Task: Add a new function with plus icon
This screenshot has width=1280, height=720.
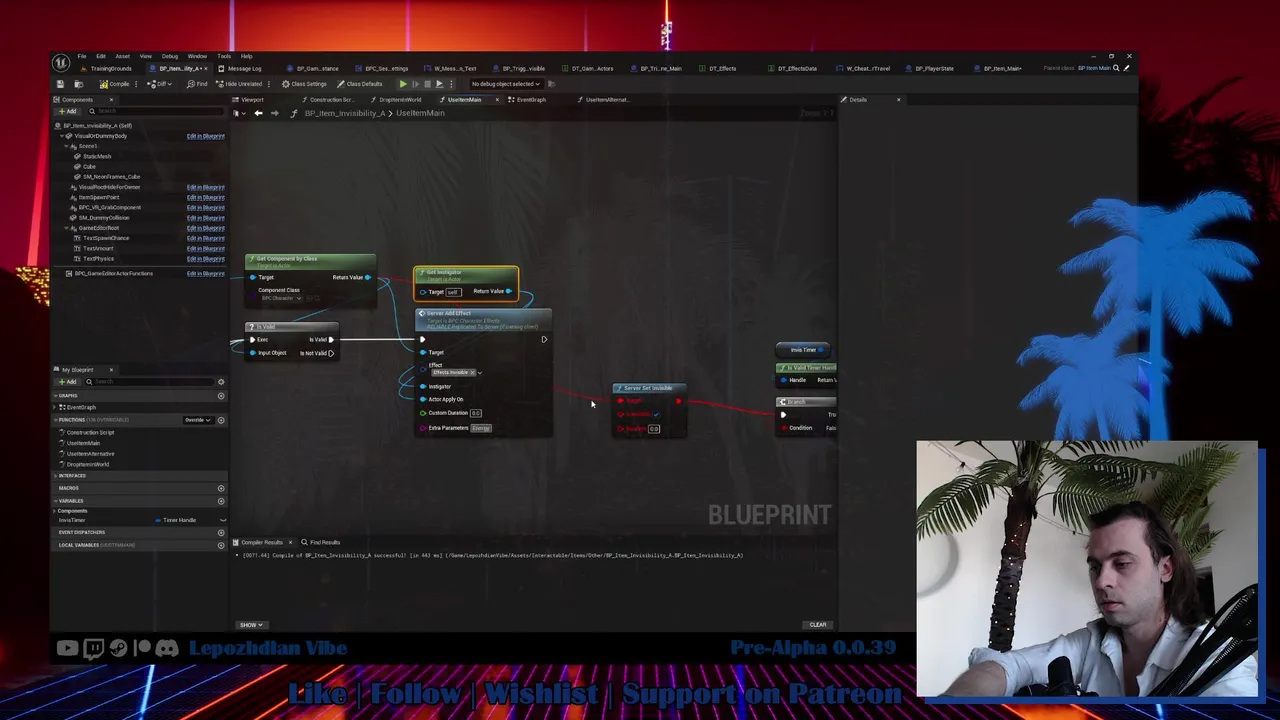Action: click(221, 420)
